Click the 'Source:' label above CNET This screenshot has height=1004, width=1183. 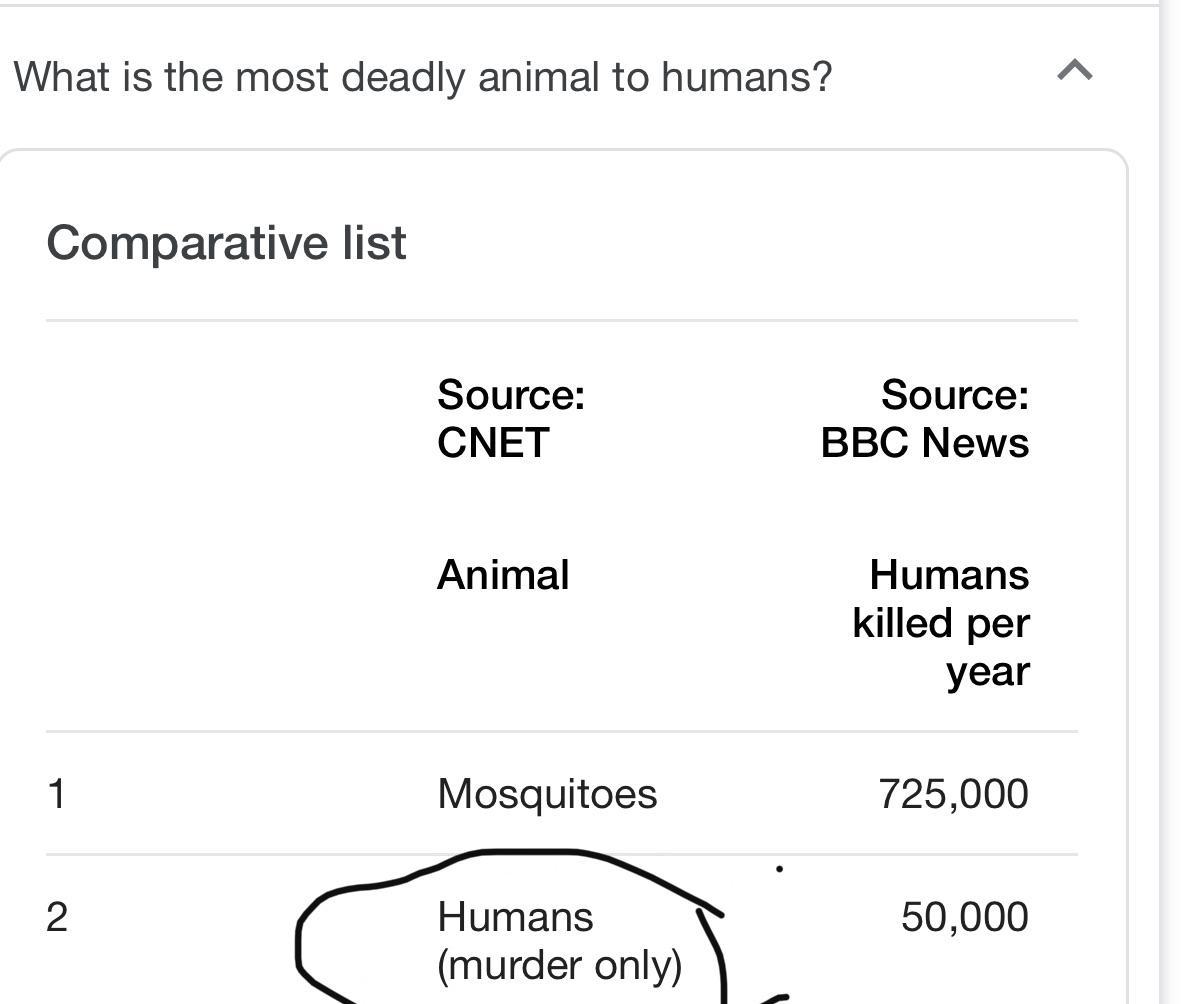(x=510, y=395)
